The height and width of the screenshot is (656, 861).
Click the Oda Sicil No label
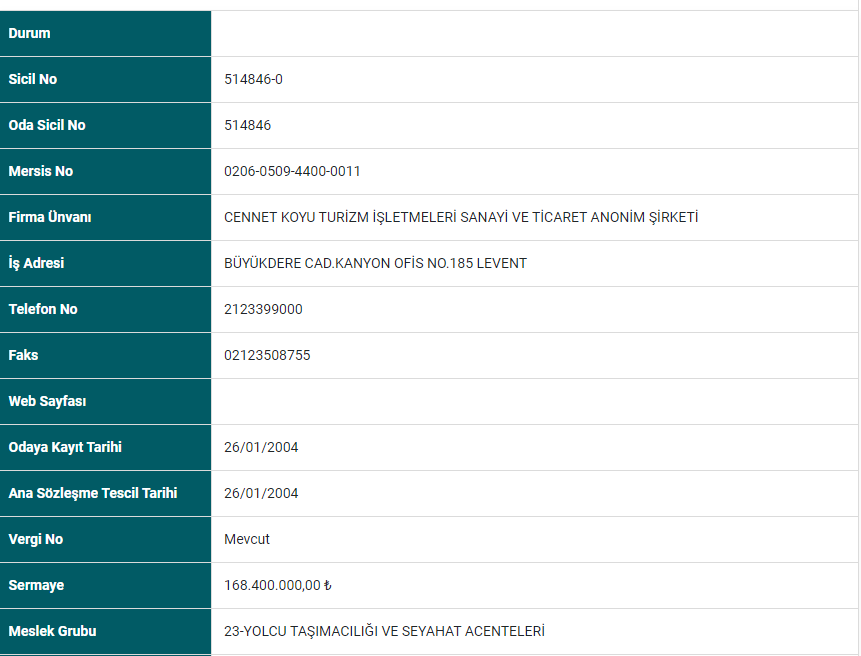tap(47, 125)
